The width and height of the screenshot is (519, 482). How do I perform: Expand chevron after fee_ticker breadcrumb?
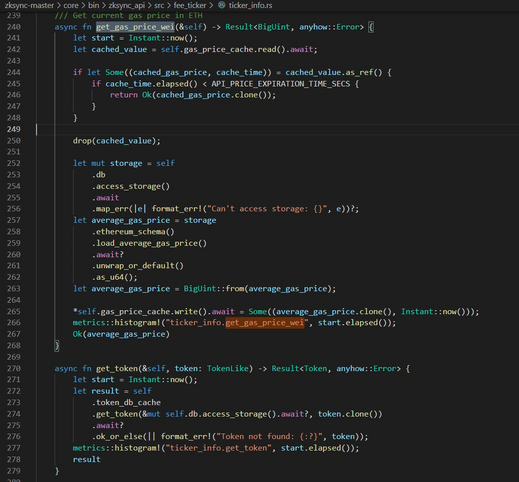pyautogui.click(x=211, y=5)
